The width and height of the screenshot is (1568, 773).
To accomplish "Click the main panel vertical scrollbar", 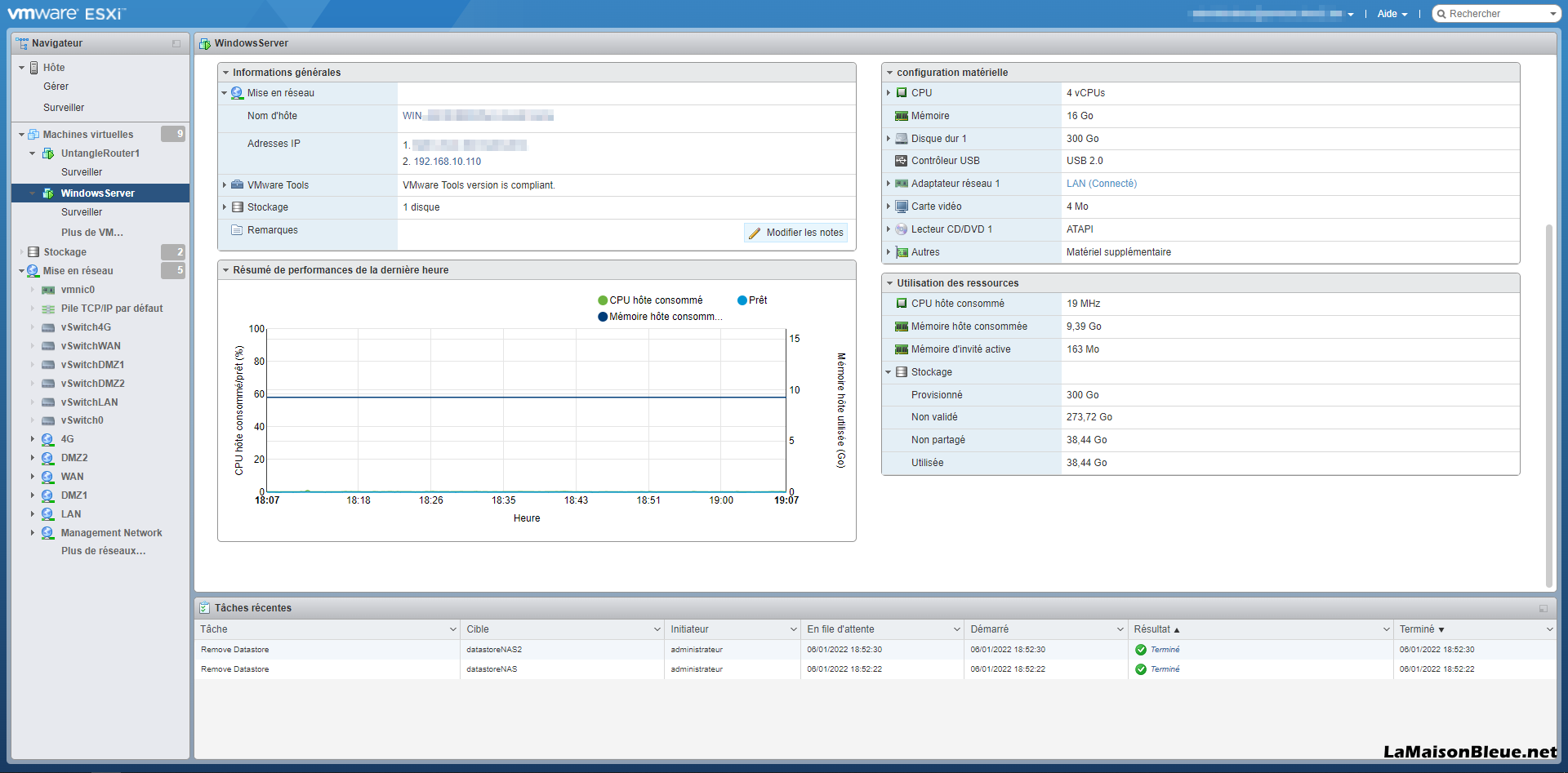I will (1548, 406).
